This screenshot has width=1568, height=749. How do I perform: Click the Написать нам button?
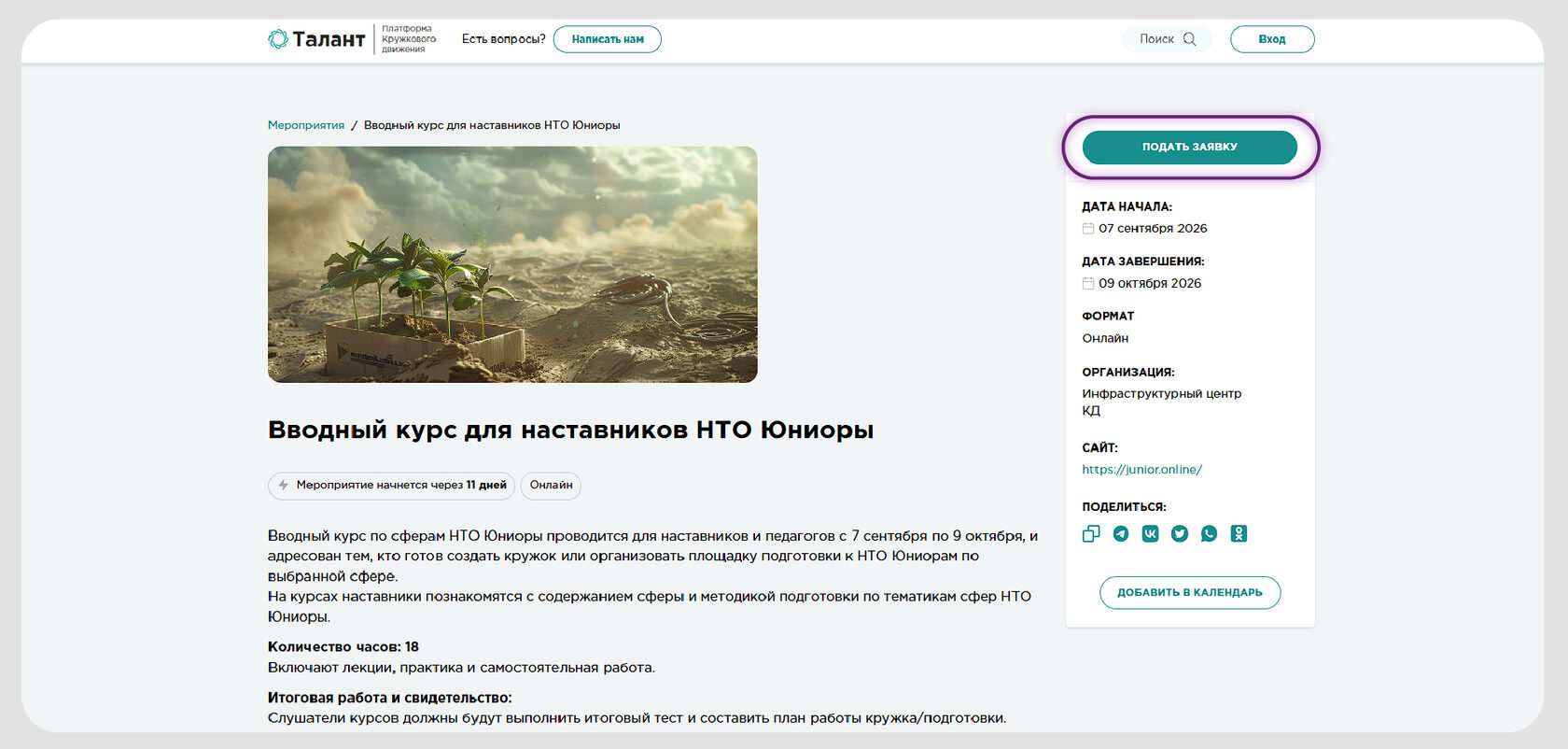coord(608,39)
